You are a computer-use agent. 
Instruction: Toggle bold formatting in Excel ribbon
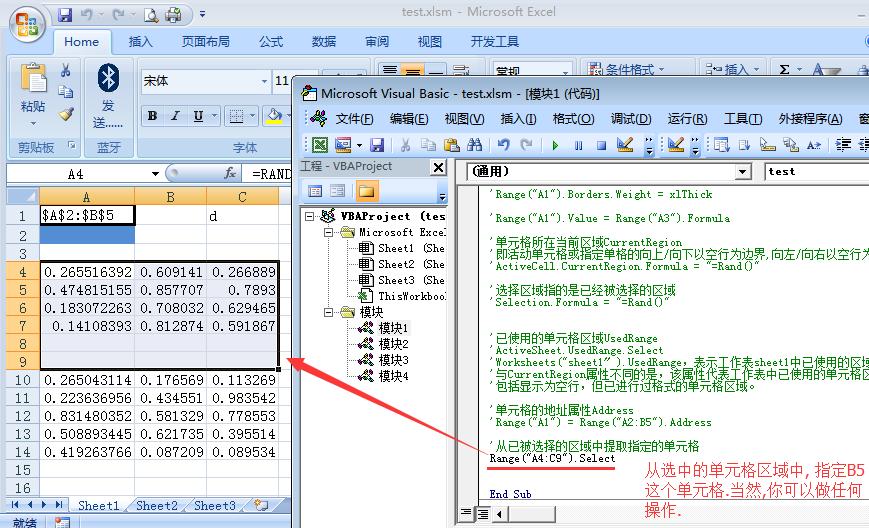[152, 116]
